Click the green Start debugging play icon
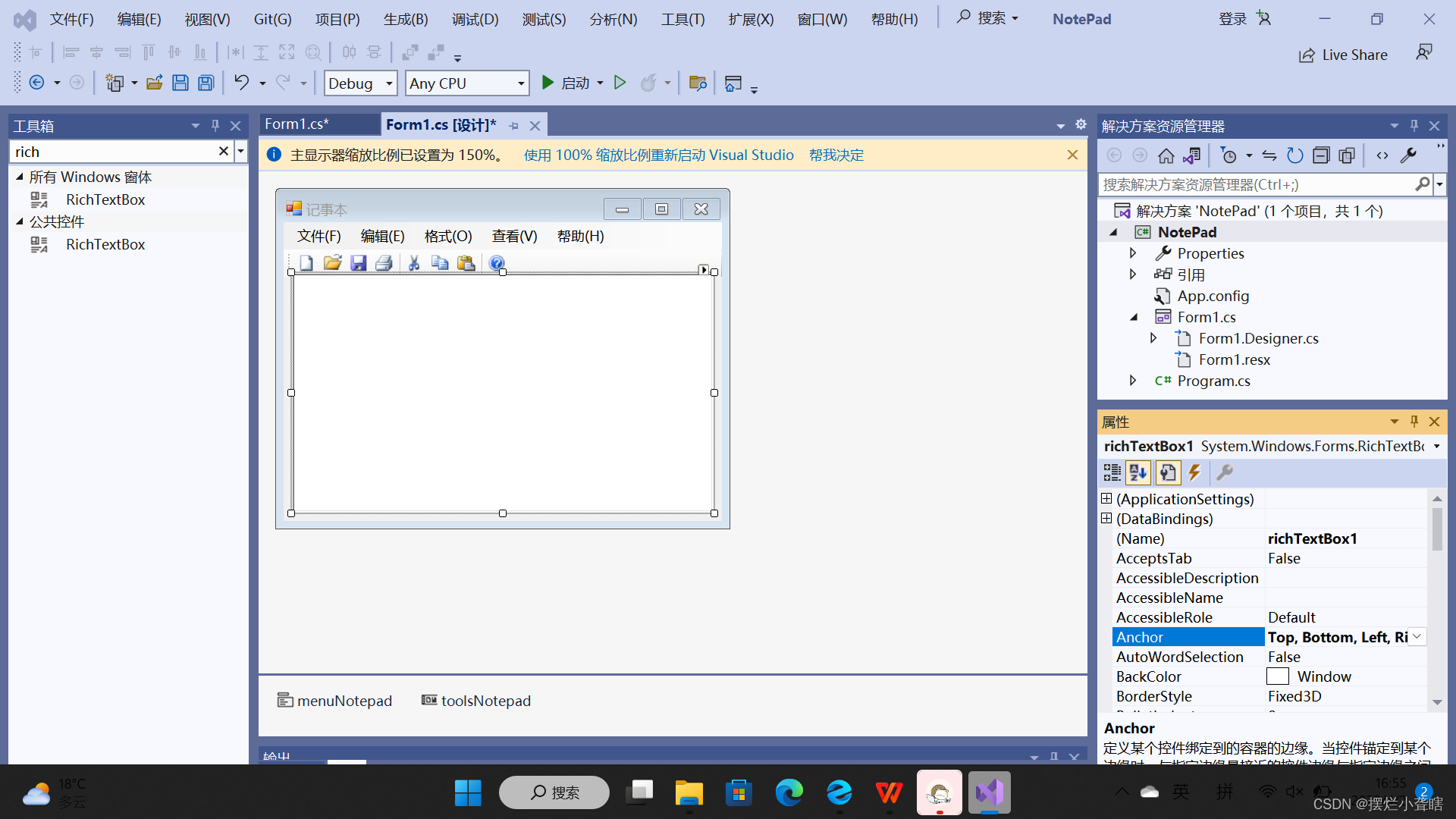 tap(548, 83)
